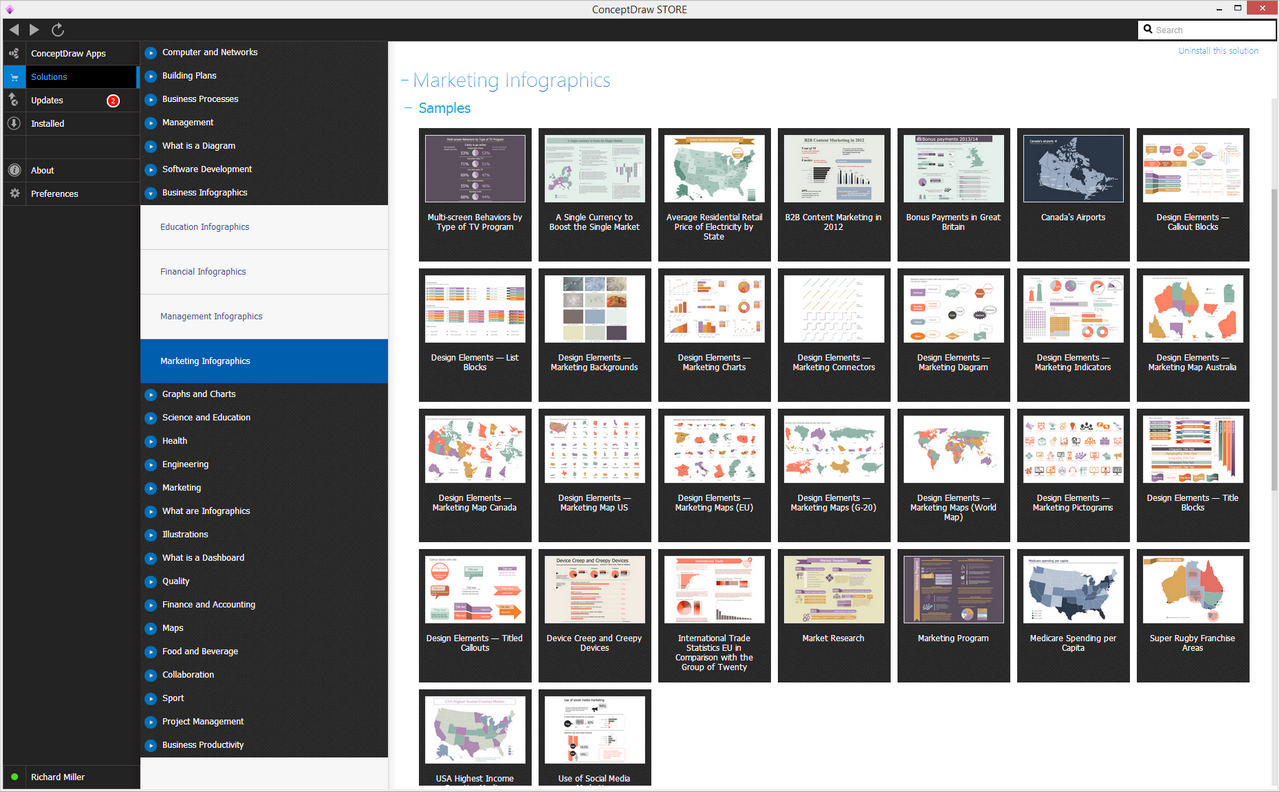Open Medicare Spending per Capita sample

[1073, 615]
